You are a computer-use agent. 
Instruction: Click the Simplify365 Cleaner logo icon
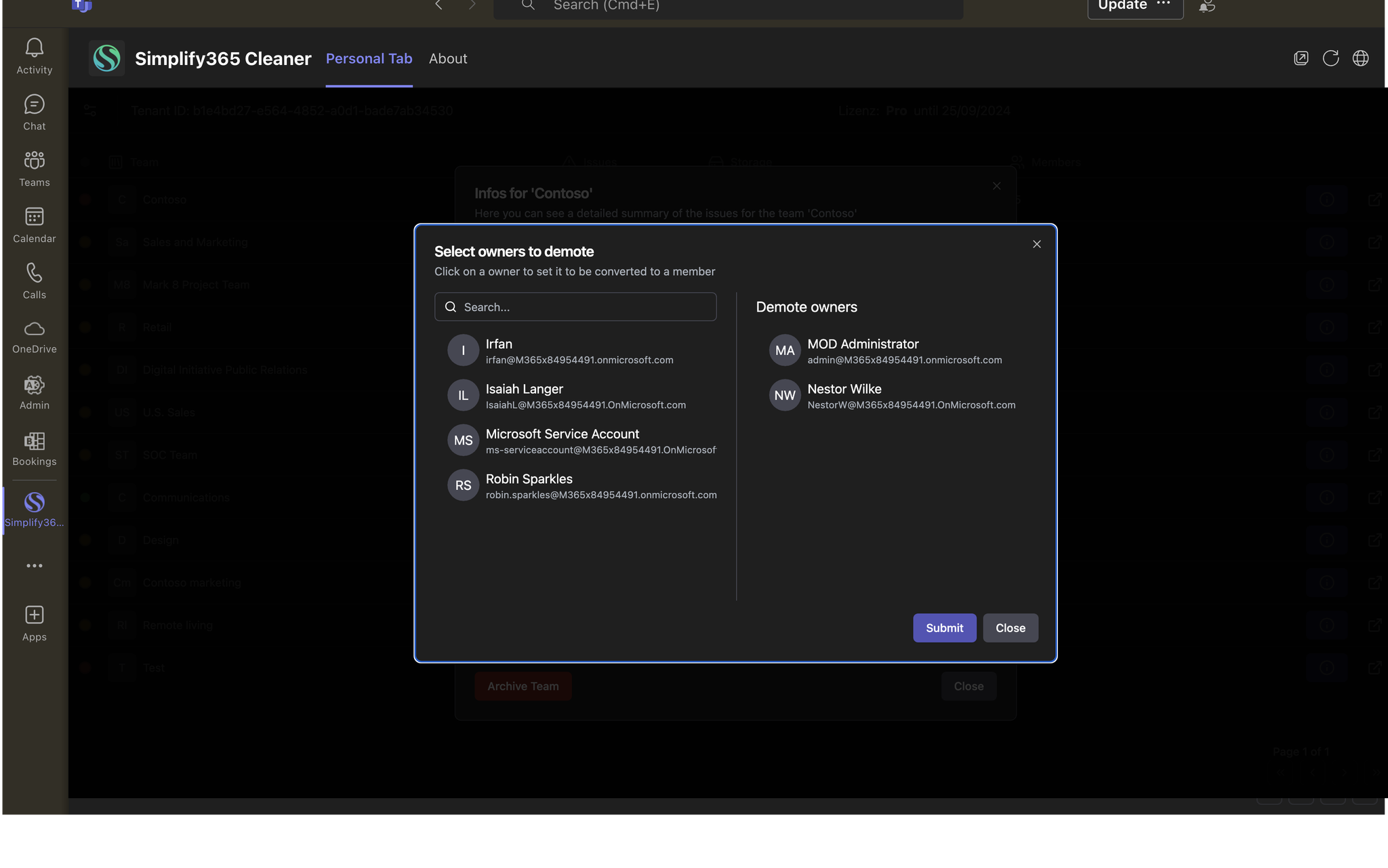(106, 58)
